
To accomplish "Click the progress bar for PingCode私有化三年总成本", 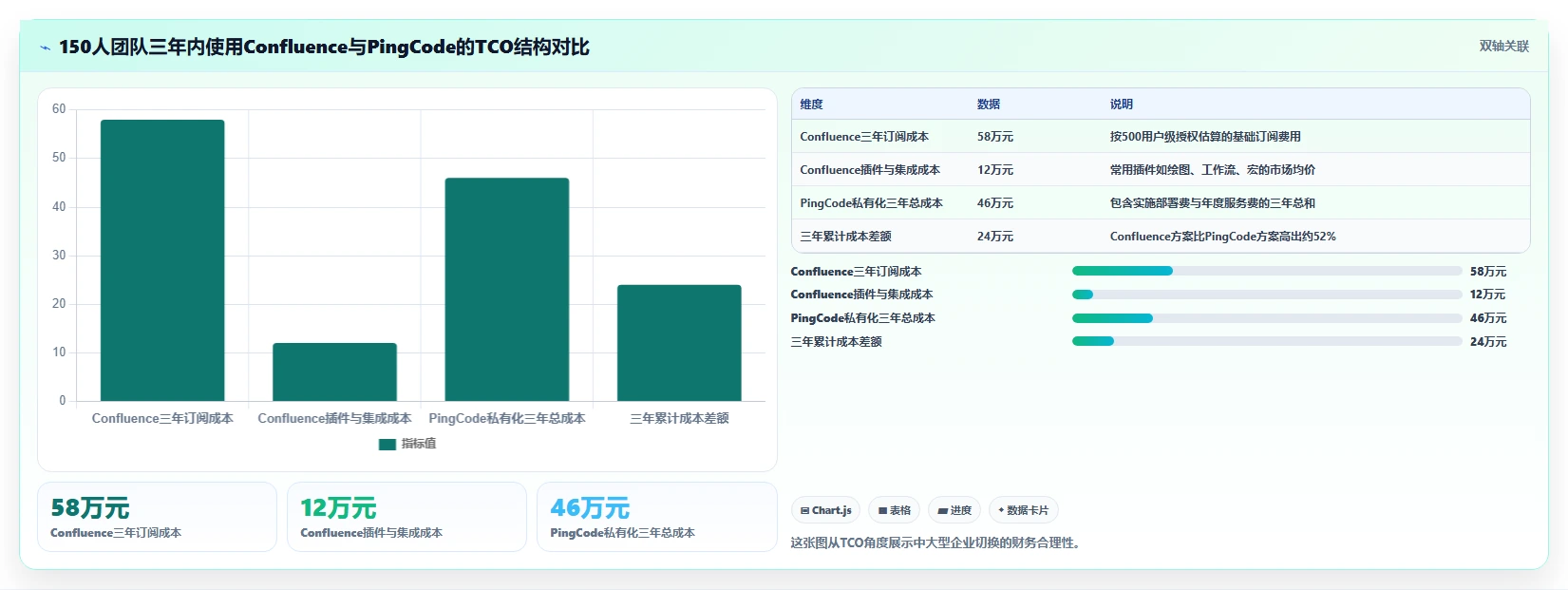I will 1267,318.
